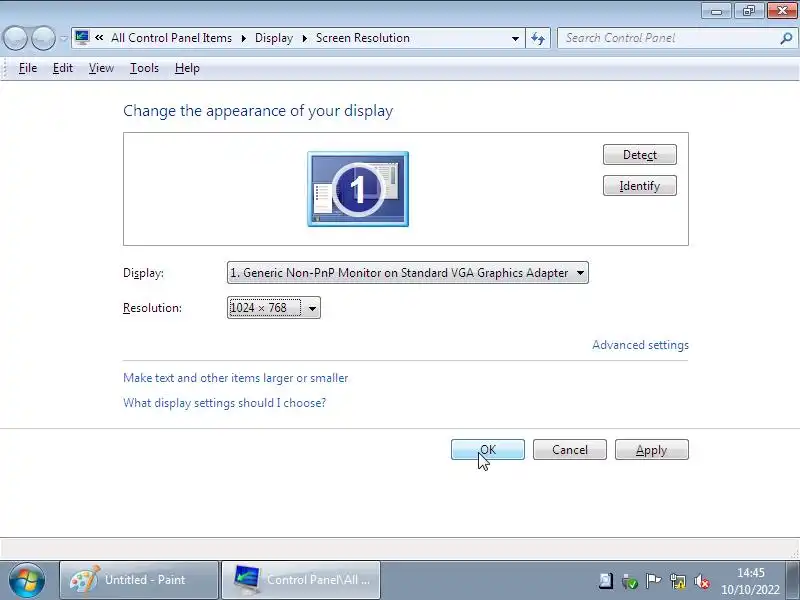Open Make text and other items larger link
The image size is (800, 600).
click(x=236, y=378)
